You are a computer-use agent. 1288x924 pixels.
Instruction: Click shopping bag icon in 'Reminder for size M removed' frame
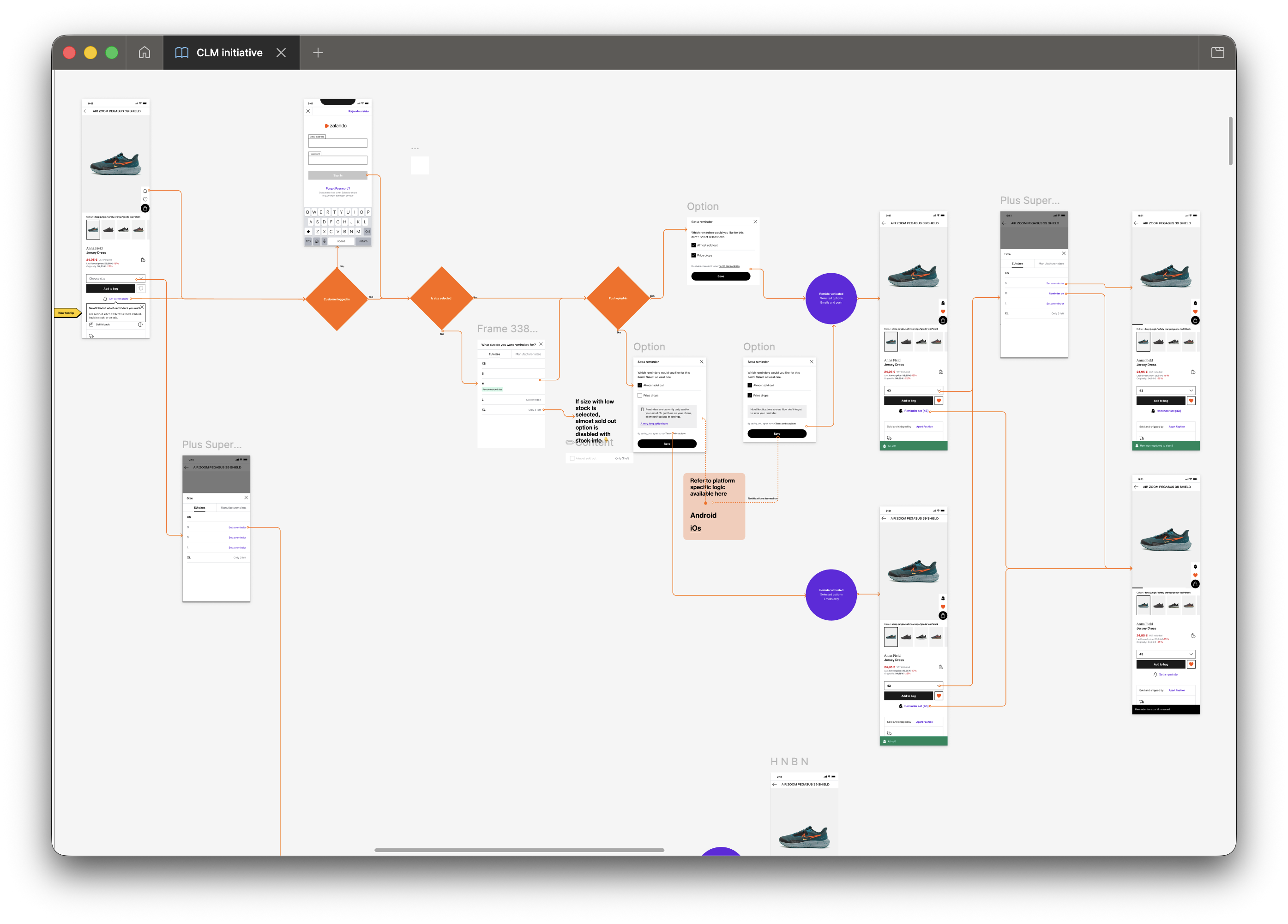click(x=1195, y=584)
